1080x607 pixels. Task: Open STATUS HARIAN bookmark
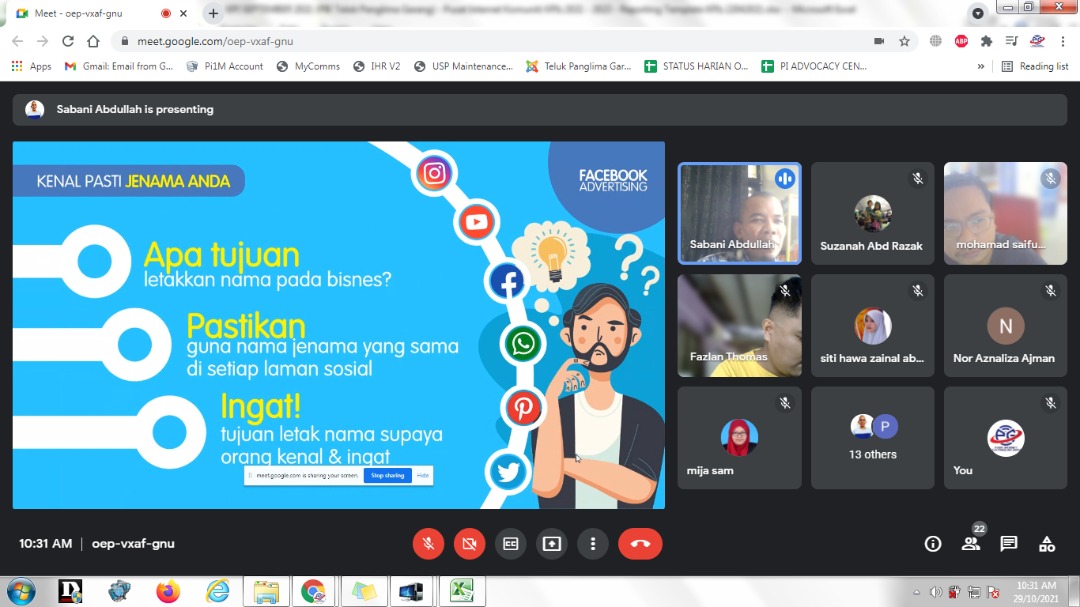click(696, 66)
